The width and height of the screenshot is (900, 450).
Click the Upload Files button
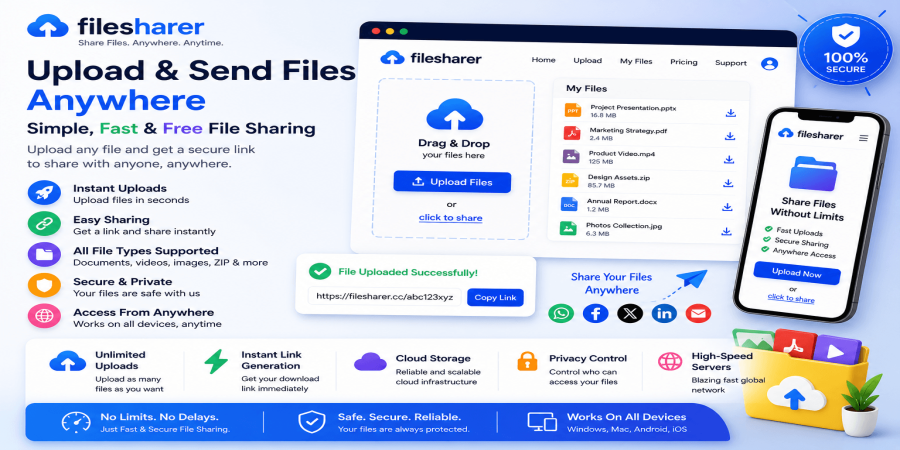452,182
